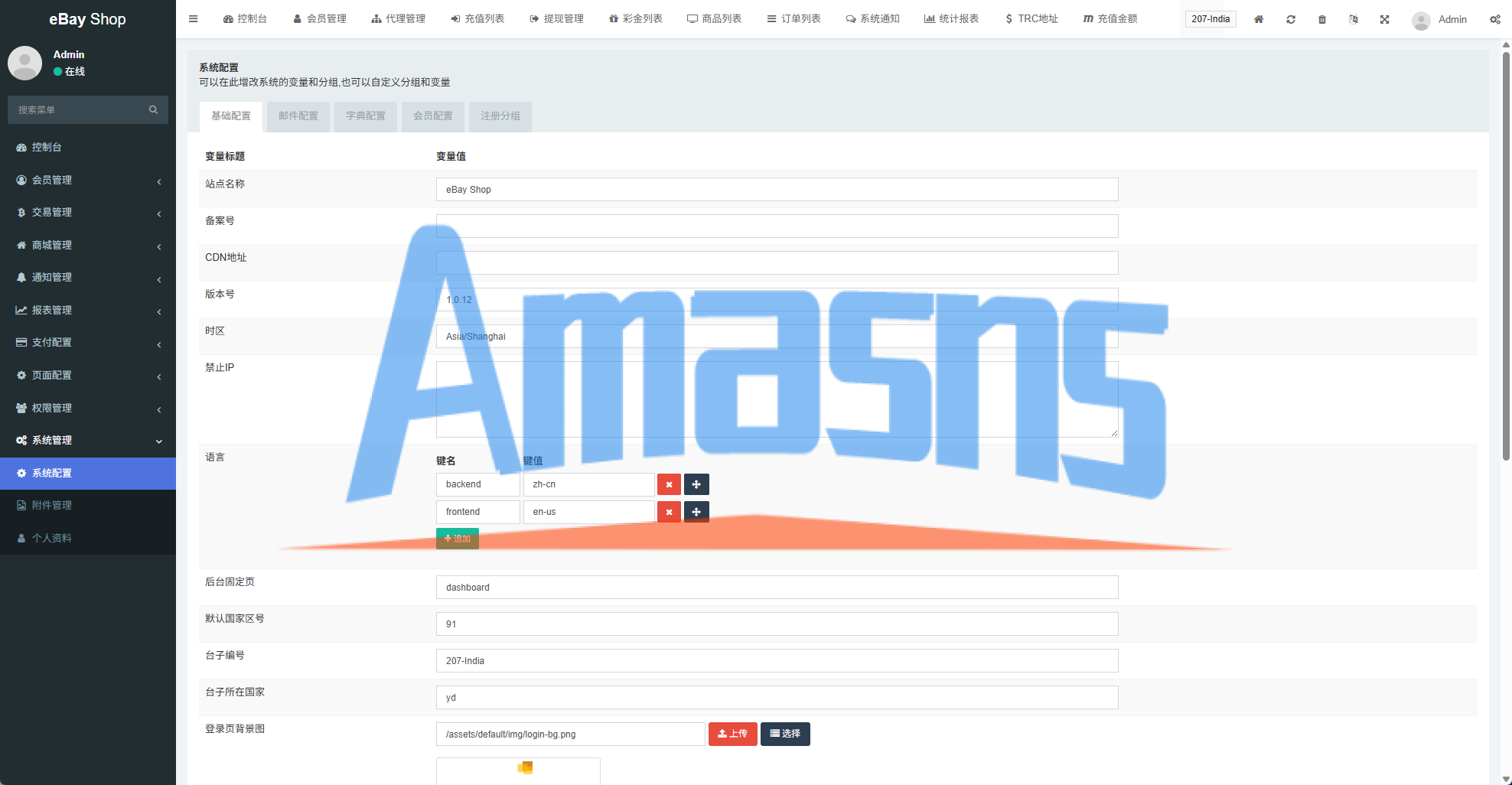
Task: Toggle the sidebar hamburger icon
Action: 193,19
